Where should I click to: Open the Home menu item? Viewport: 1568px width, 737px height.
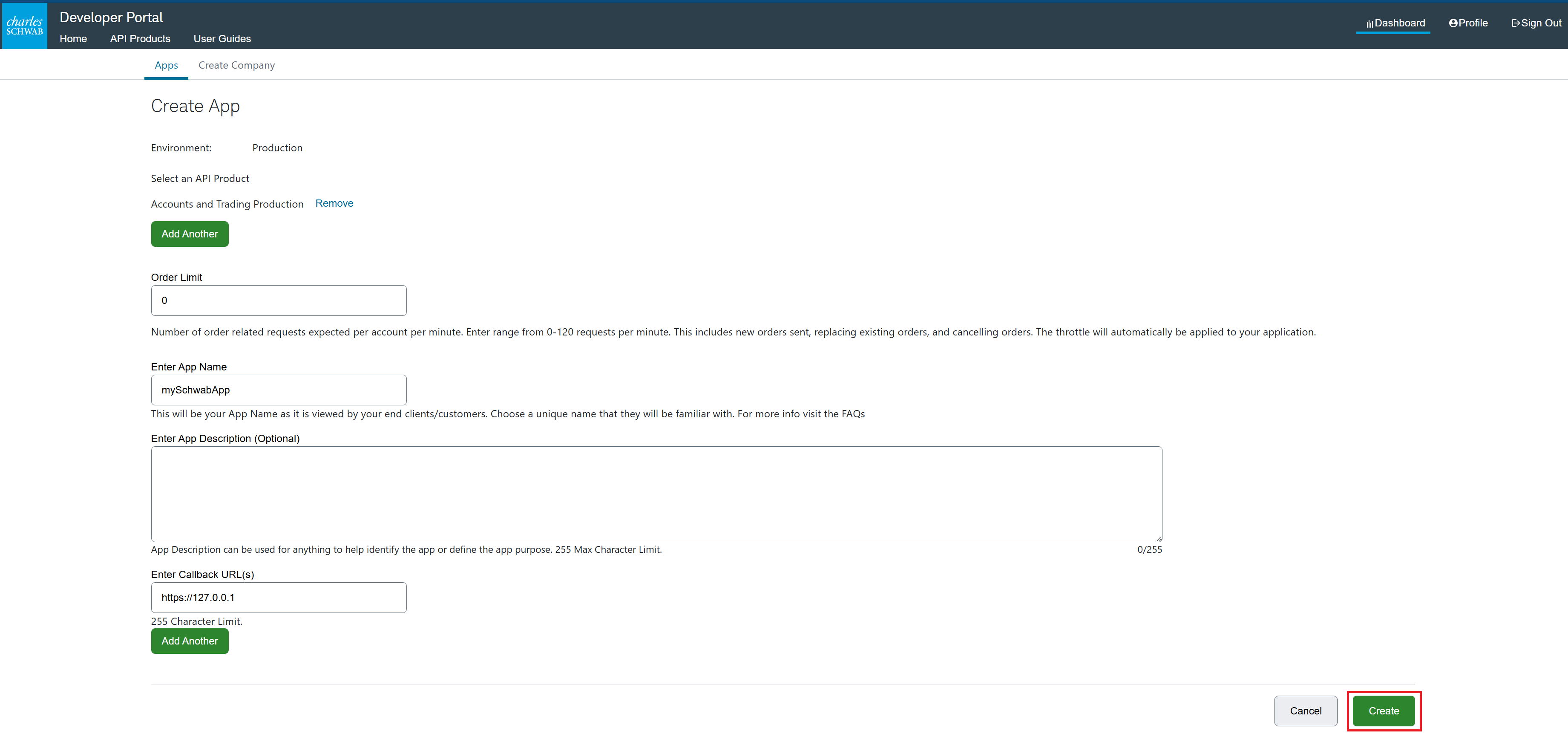click(x=73, y=38)
